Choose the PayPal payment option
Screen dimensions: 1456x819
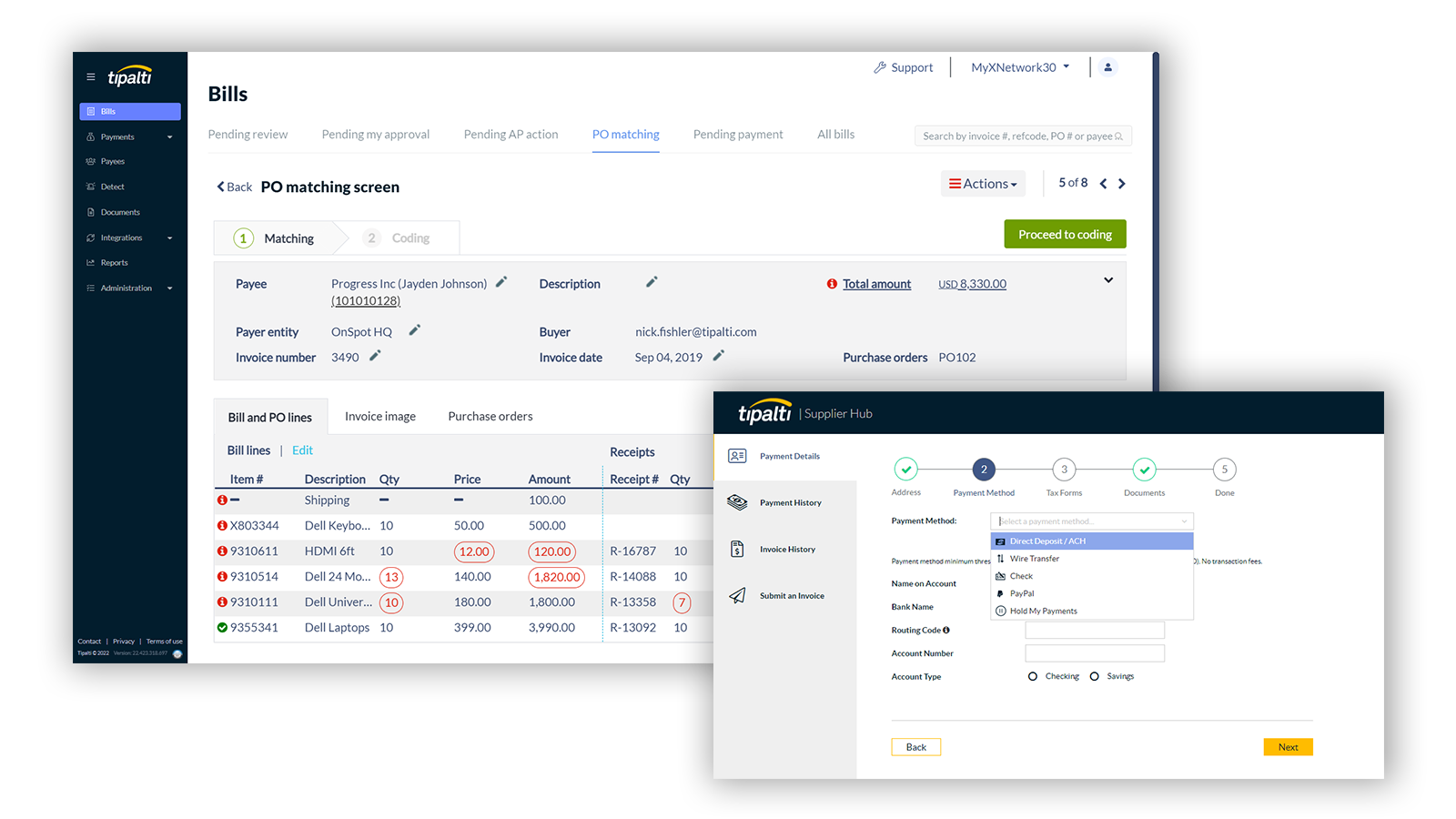(x=1092, y=593)
